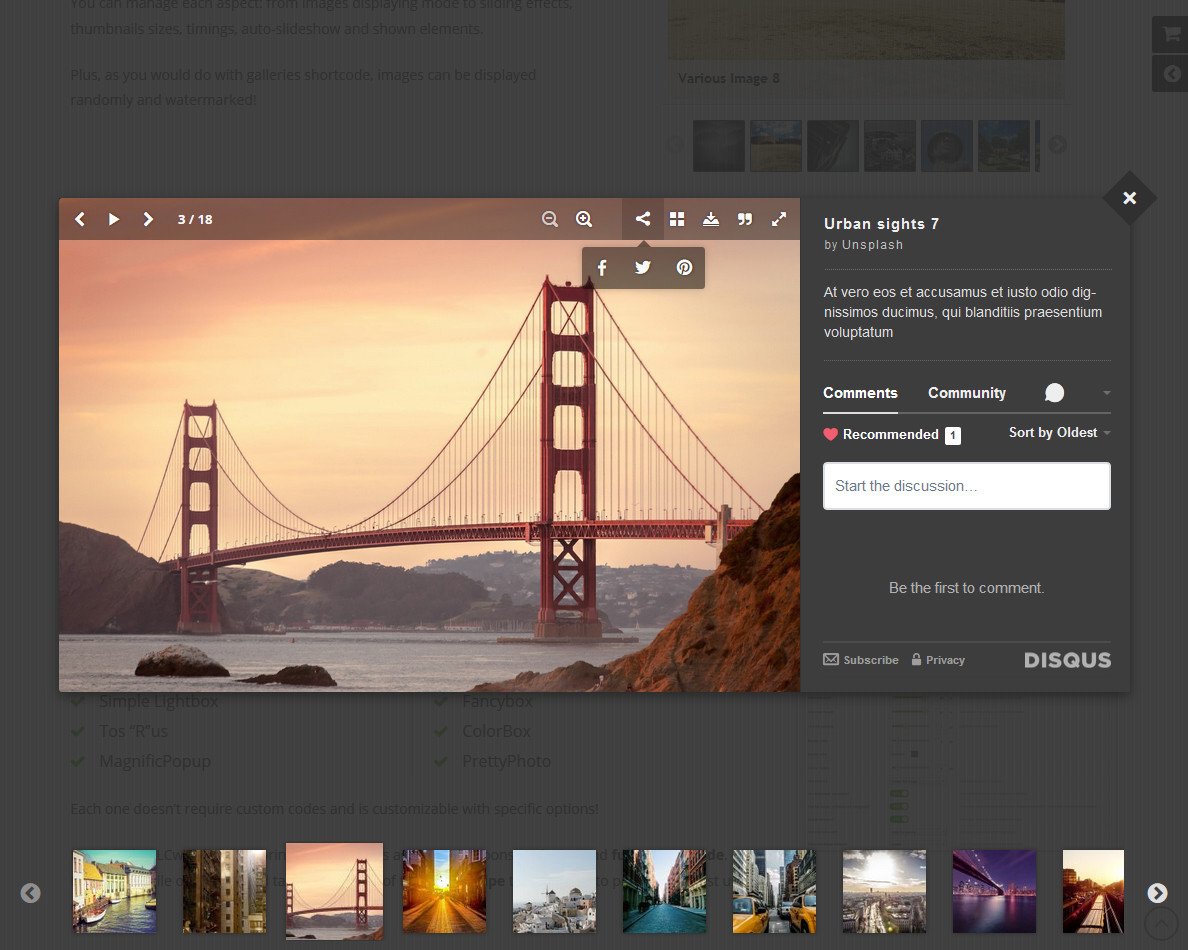Zoom out of the image
This screenshot has width=1188, height=950.
(550, 219)
